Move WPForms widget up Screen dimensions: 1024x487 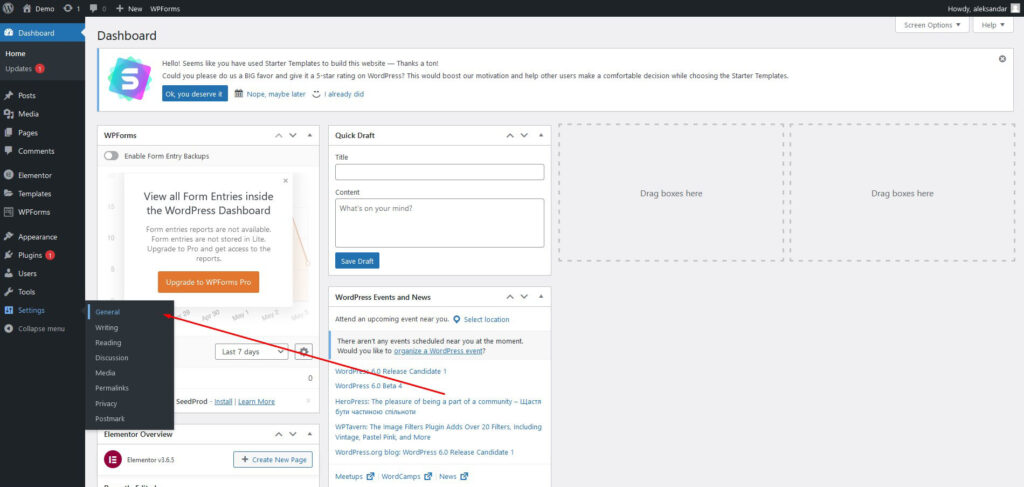(x=279, y=135)
